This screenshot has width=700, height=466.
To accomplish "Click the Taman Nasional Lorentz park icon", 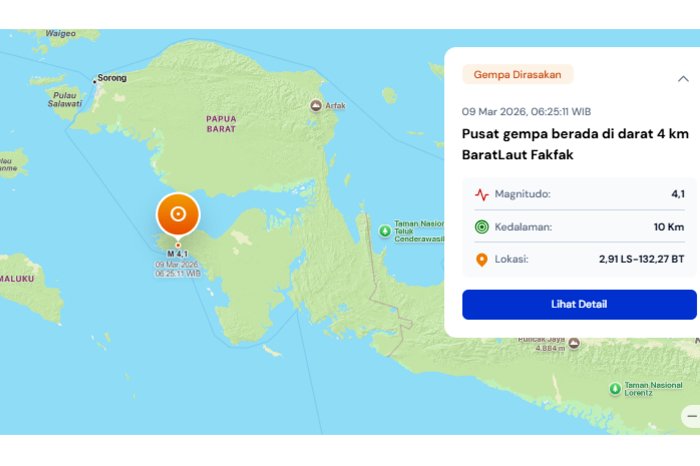I will point(614,389).
